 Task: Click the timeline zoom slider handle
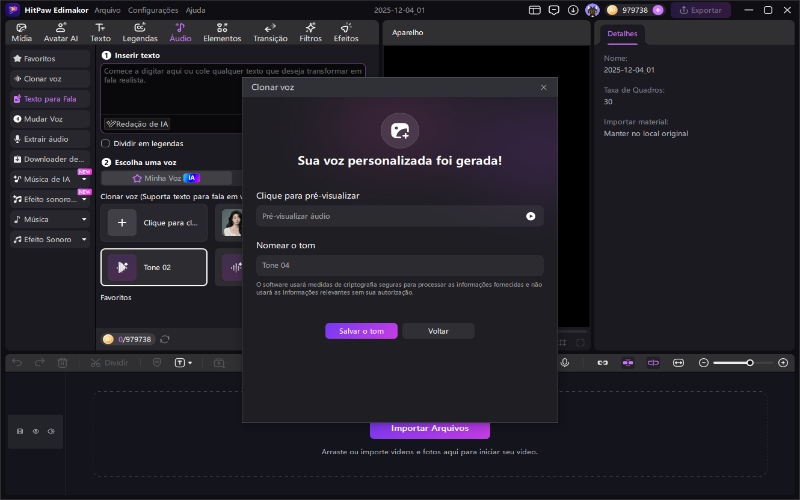[749, 363]
